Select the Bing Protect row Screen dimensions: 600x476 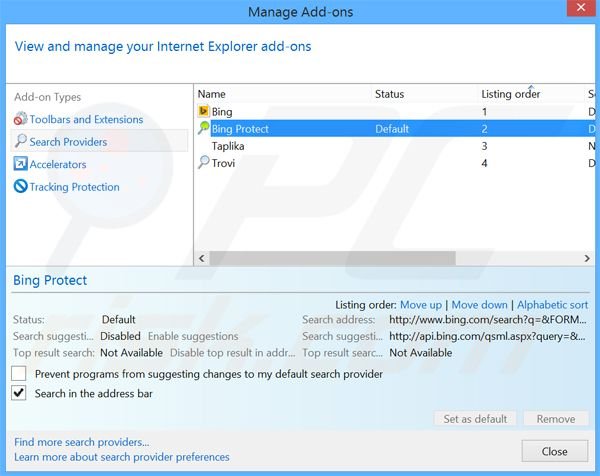[397, 129]
